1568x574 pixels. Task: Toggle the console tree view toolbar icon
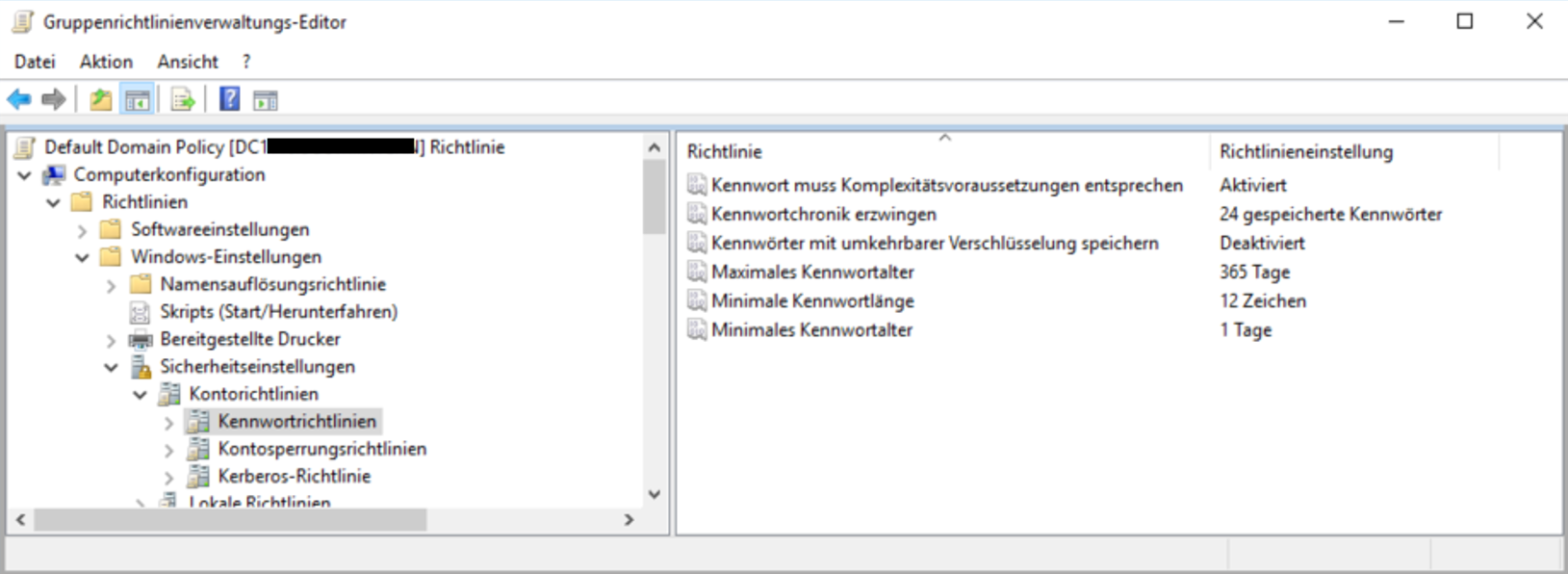point(138,99)
